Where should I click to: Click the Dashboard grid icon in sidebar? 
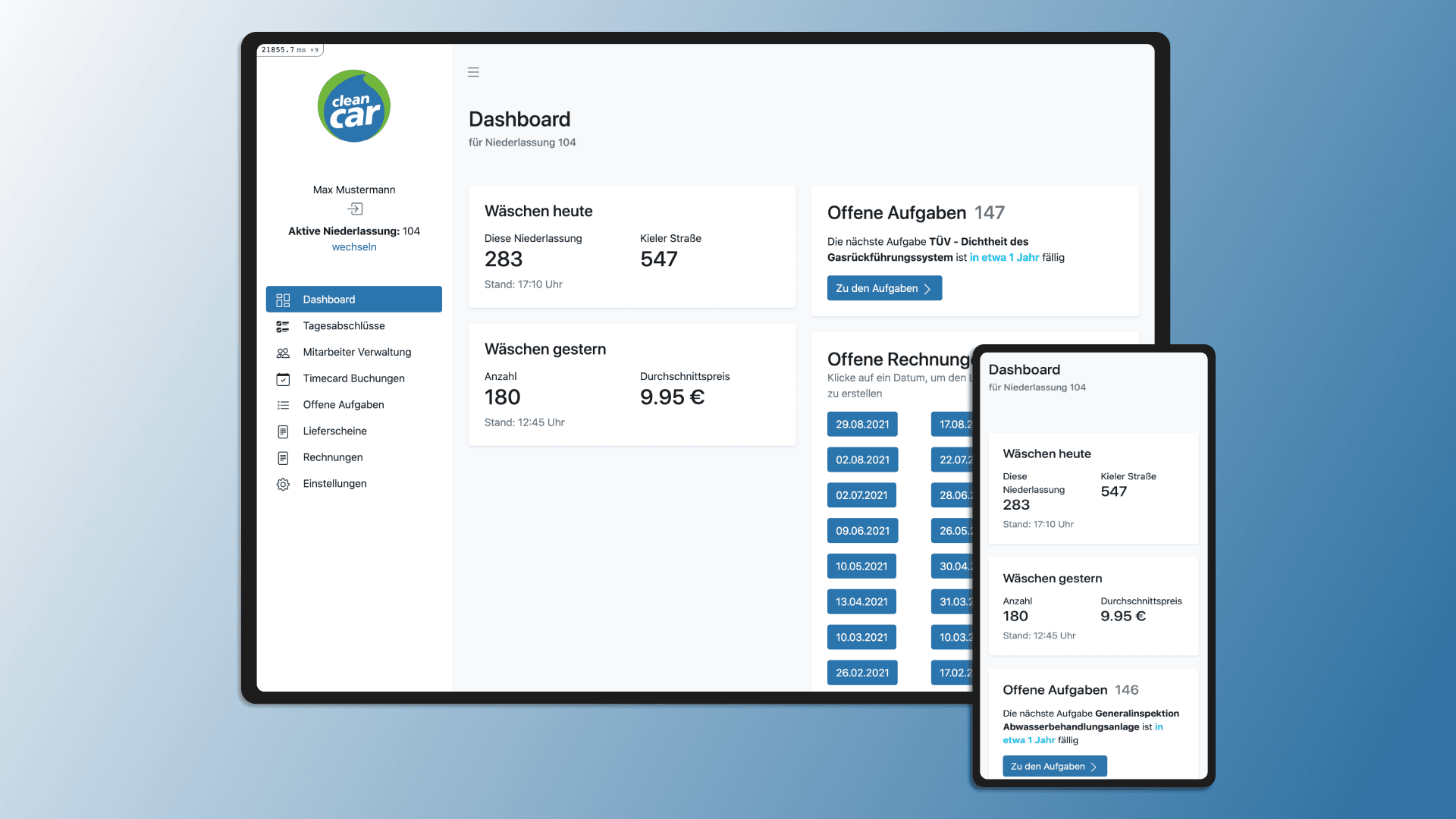(x=283, y=300)
